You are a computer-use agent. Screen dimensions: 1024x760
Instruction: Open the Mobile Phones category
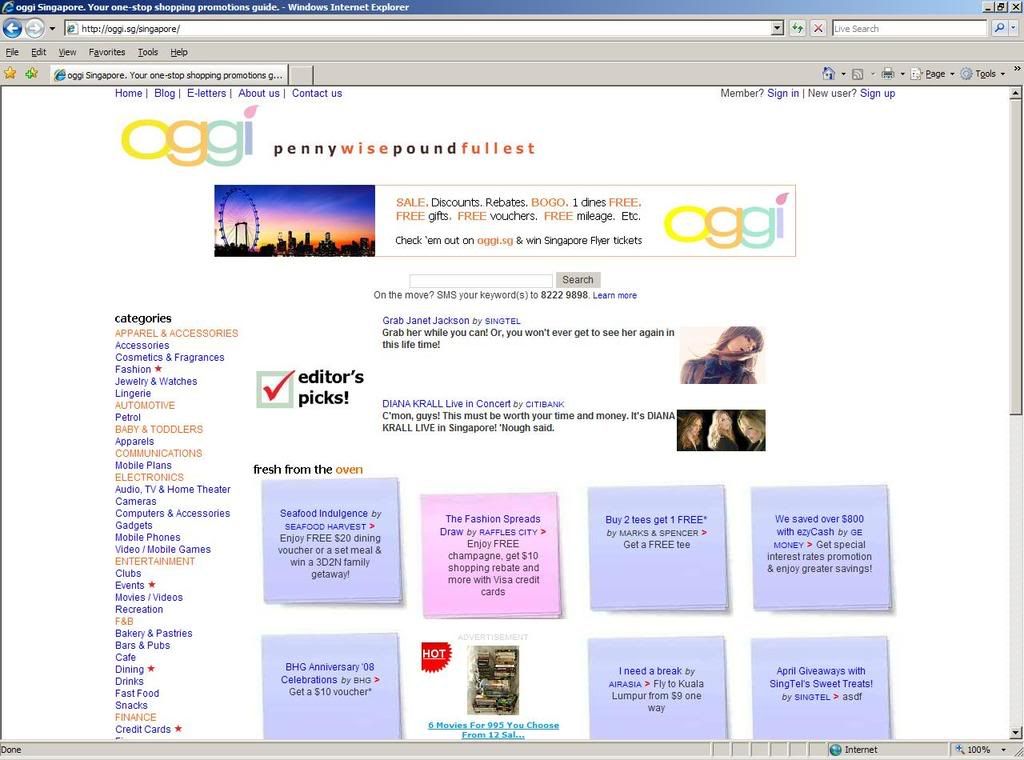click(x=148, y=537)
